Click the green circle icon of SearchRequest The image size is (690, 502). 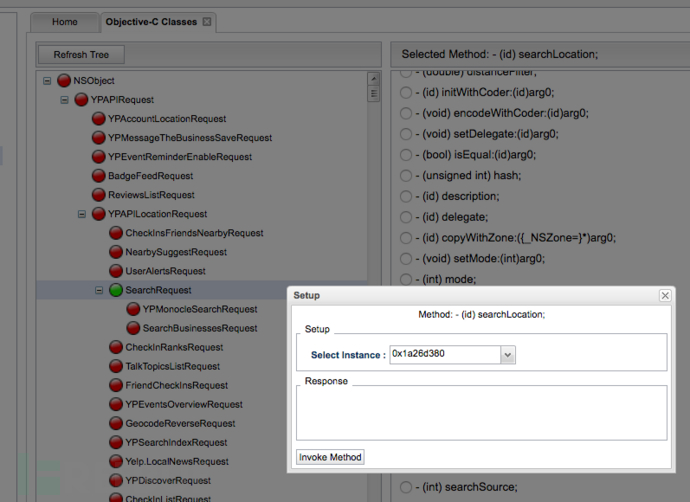click(x=116, y=290)
